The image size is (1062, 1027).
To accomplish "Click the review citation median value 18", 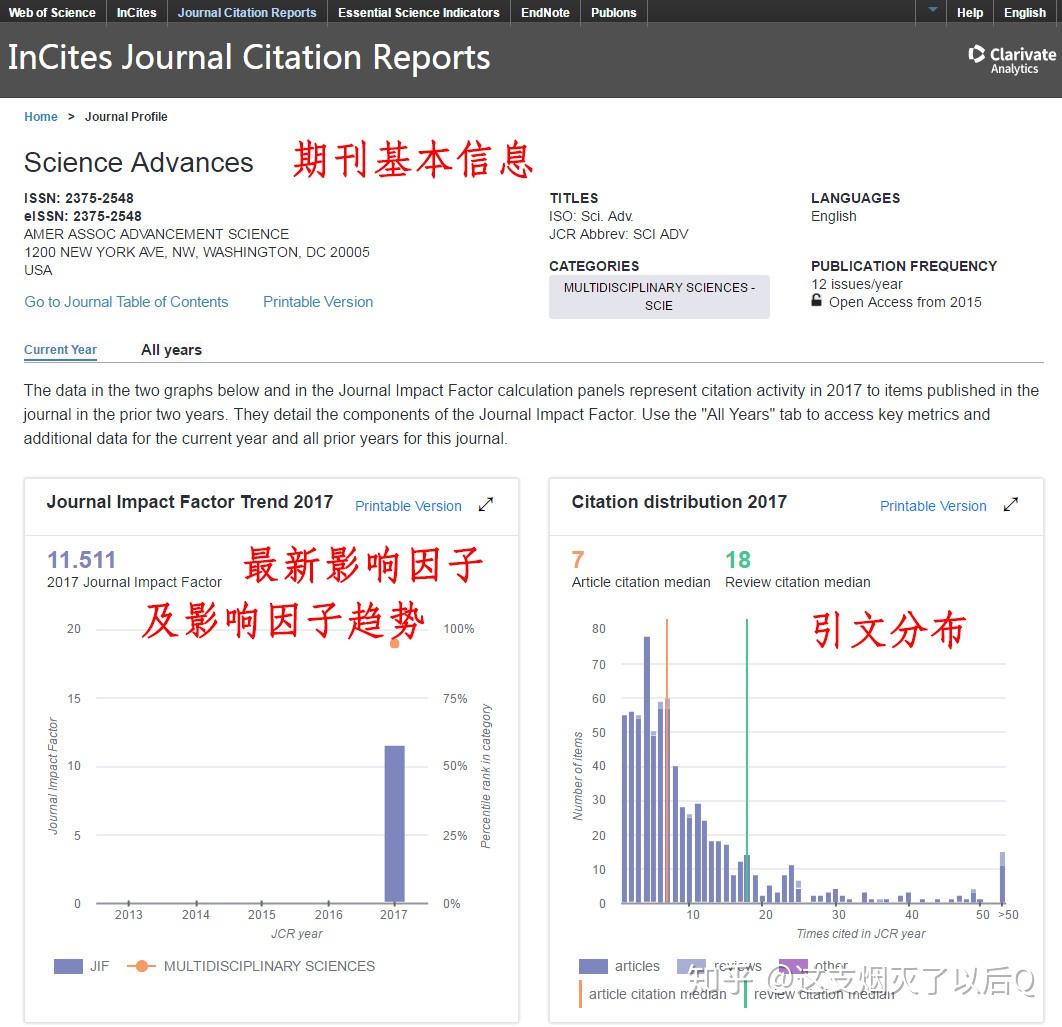I will (x=738, y=560).
